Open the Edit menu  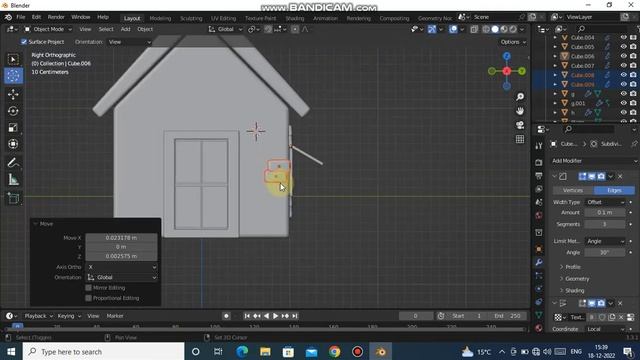point(36,17)
